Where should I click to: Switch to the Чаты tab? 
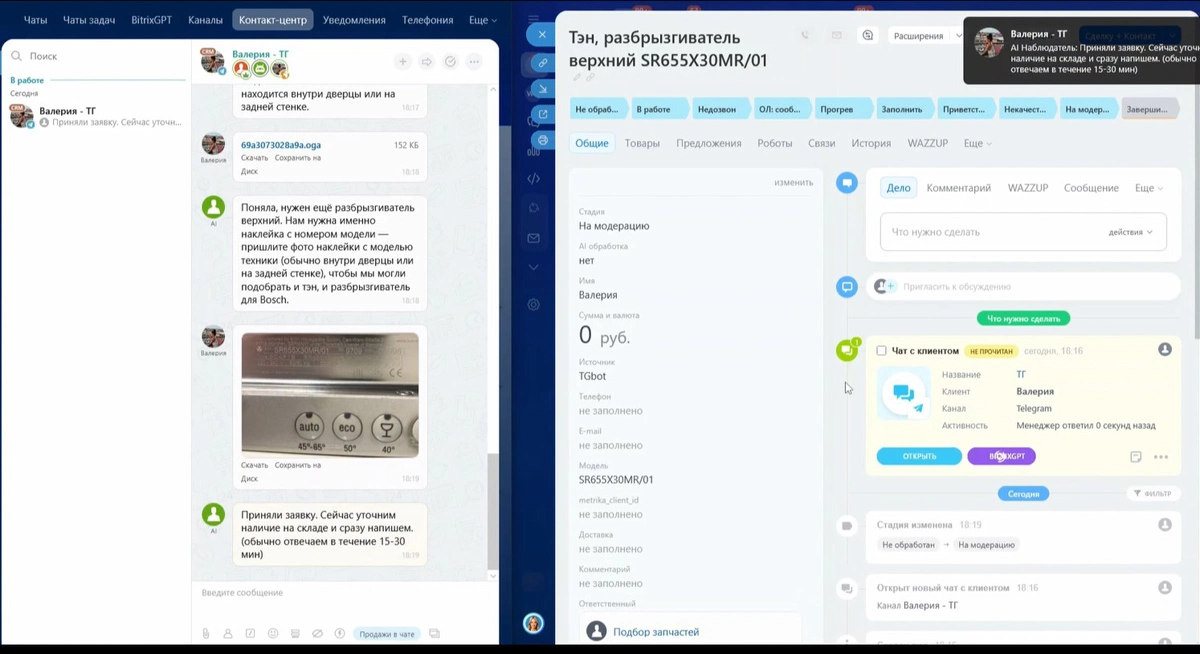(x=35, y=20)
